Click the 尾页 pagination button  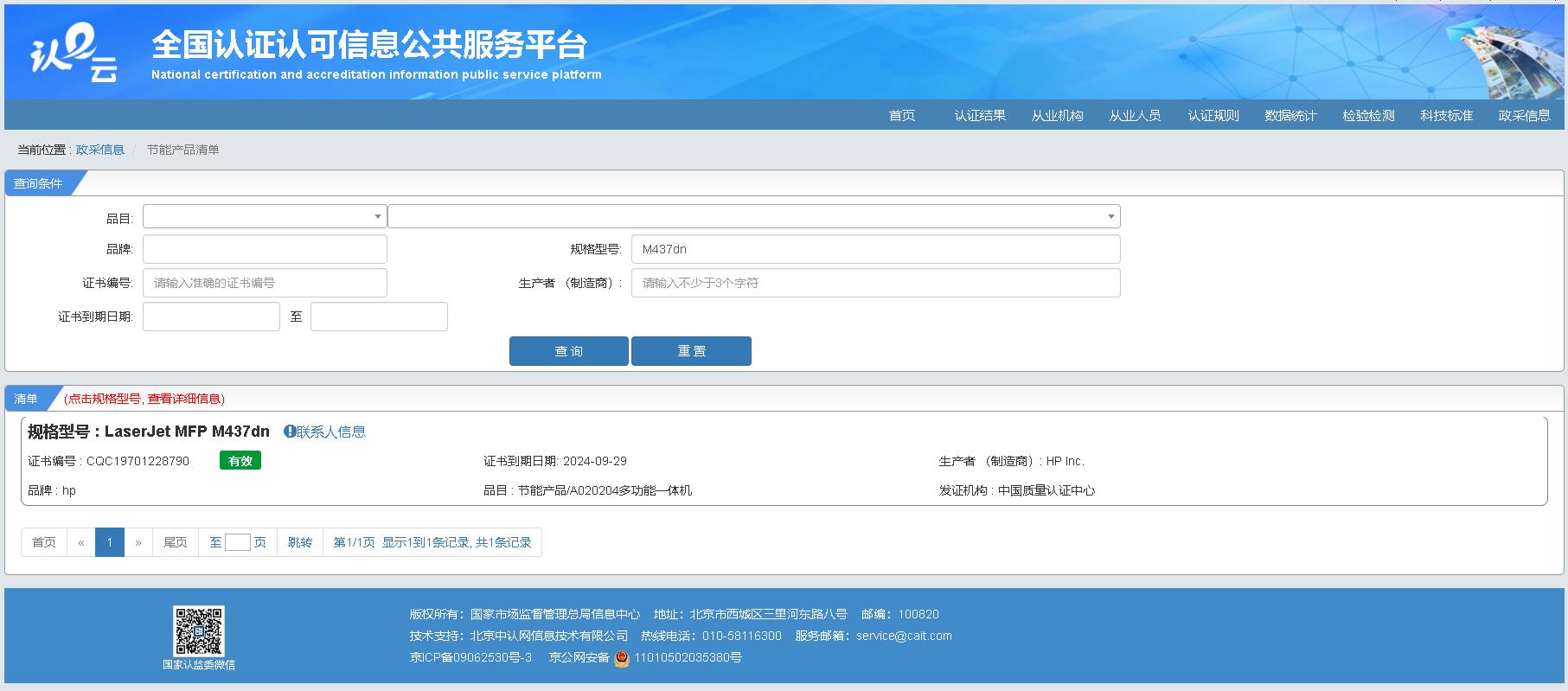click(x=176, y=542)
